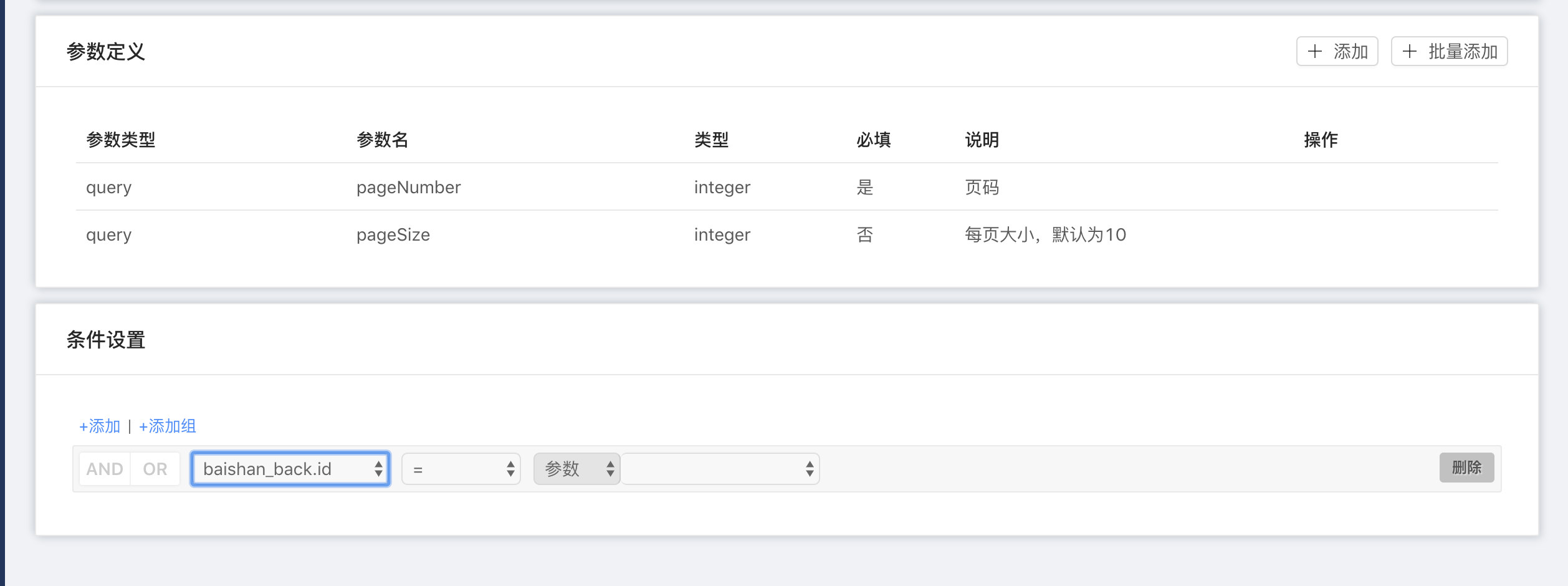1568x586 pixels.
Task: Open the equals operator dropdown
Action: click(x=461, y=469)
